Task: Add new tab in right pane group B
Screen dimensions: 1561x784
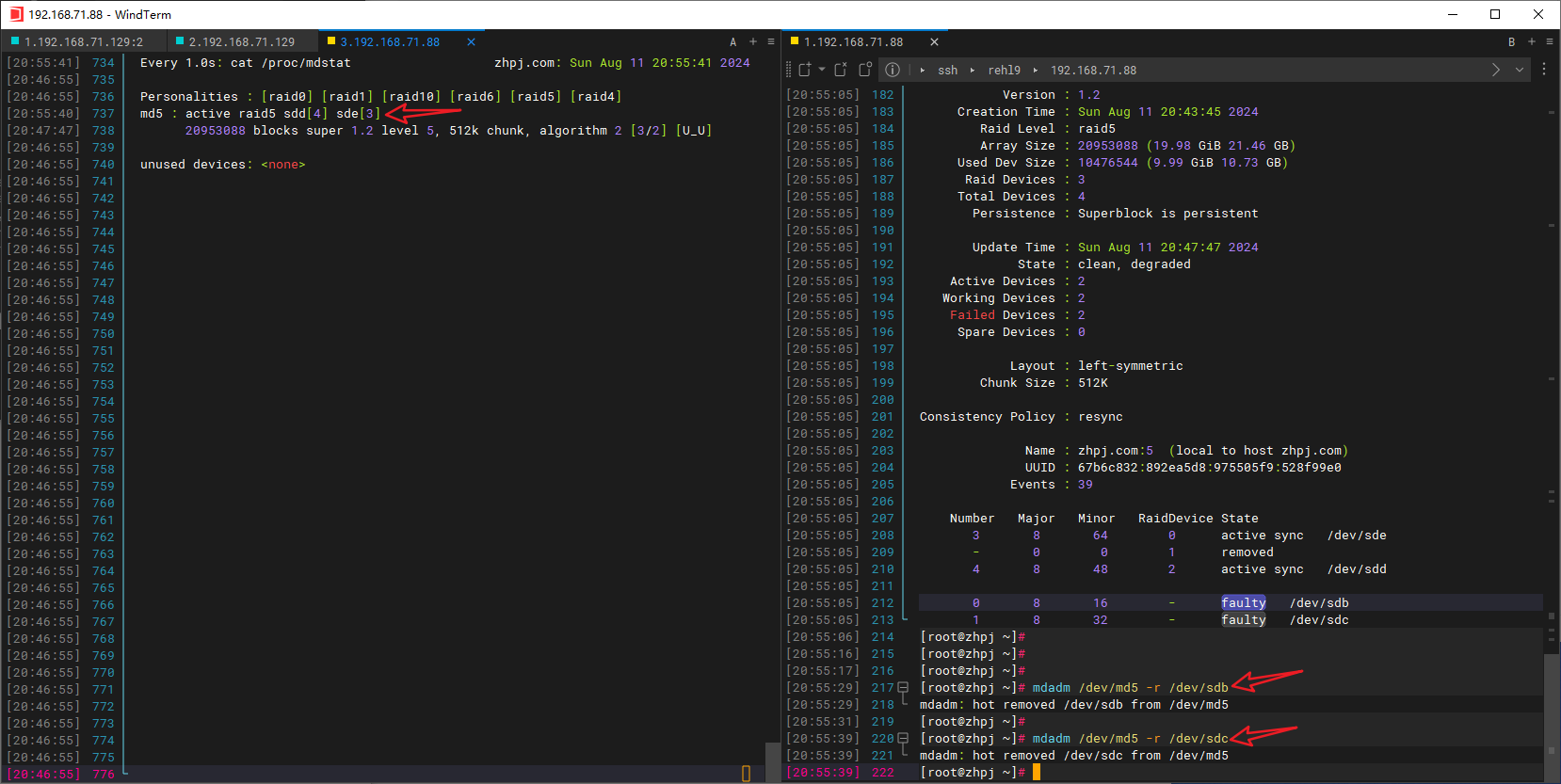Action: pos(1532,41)
